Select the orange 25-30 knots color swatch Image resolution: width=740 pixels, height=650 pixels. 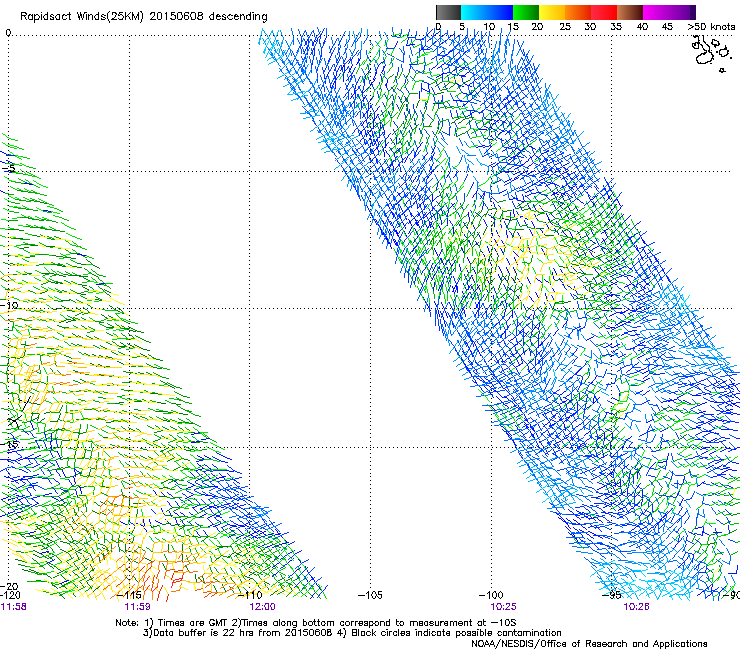578,12
